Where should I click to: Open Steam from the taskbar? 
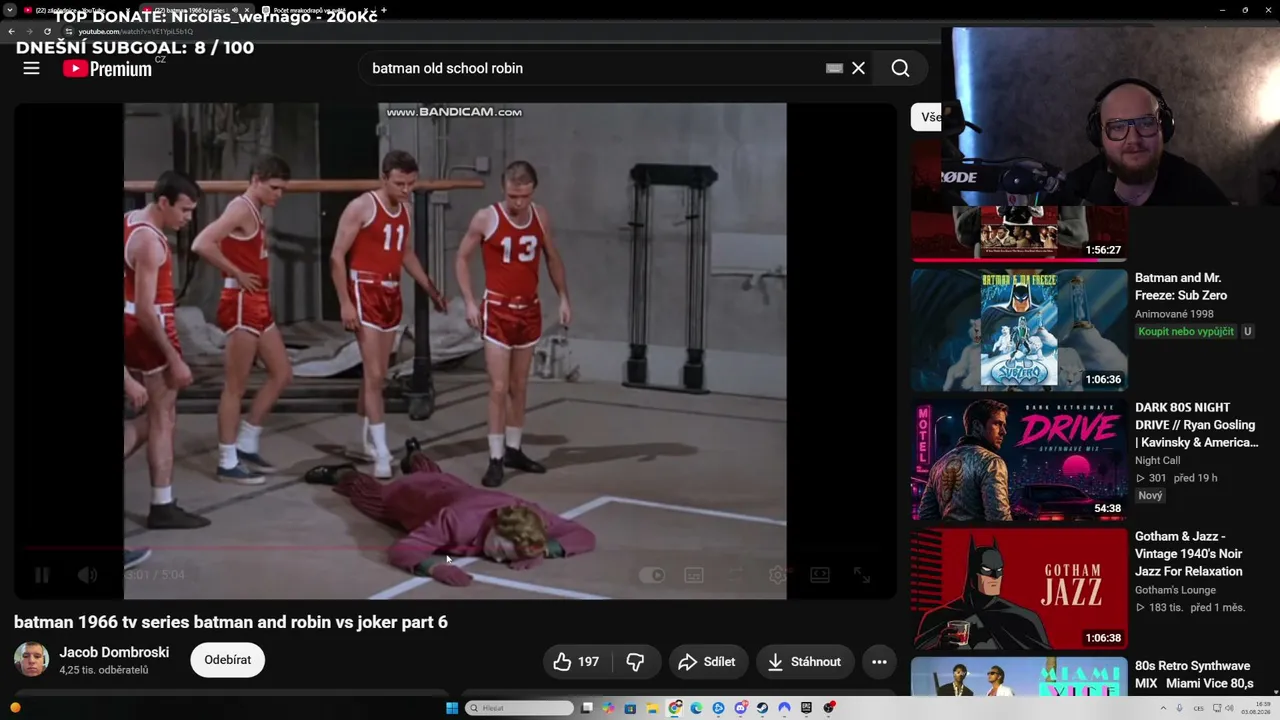point(763,708)
